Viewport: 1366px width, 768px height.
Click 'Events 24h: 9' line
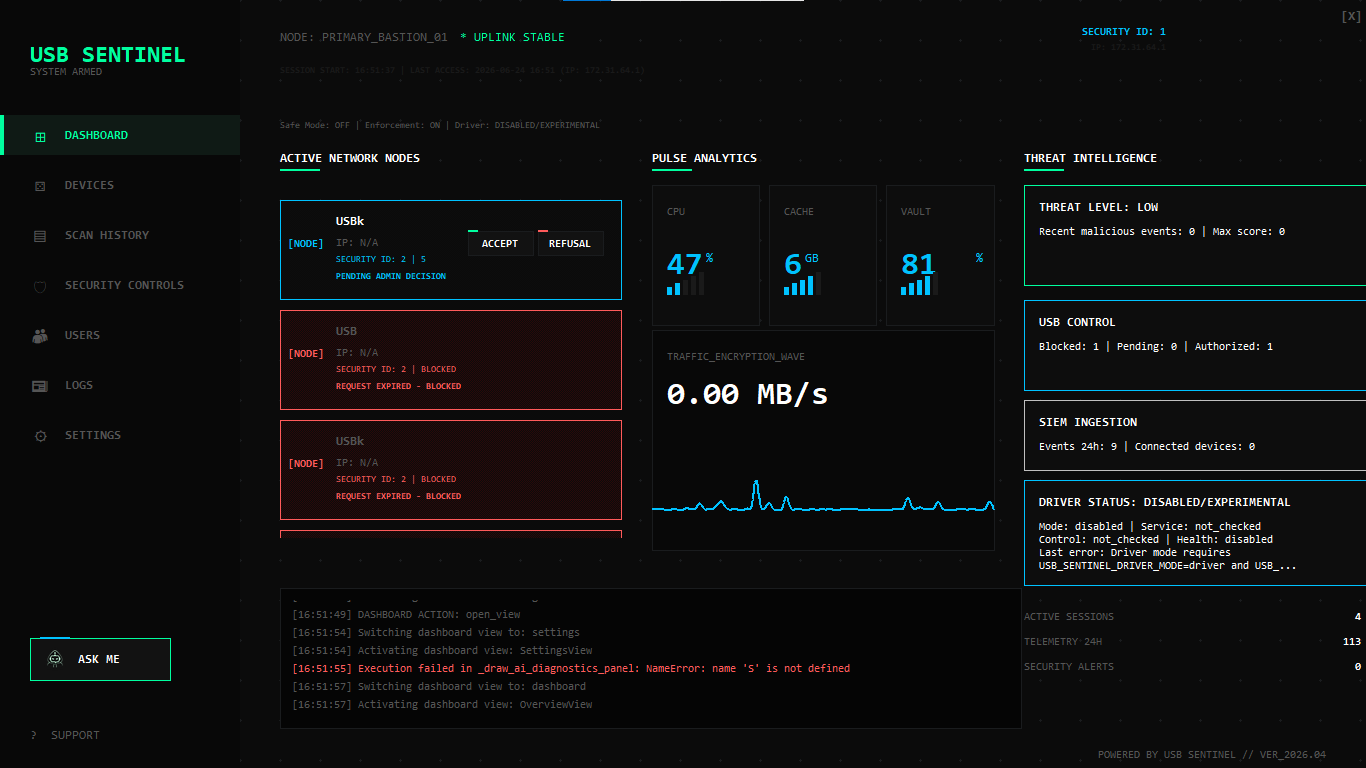1147,447
